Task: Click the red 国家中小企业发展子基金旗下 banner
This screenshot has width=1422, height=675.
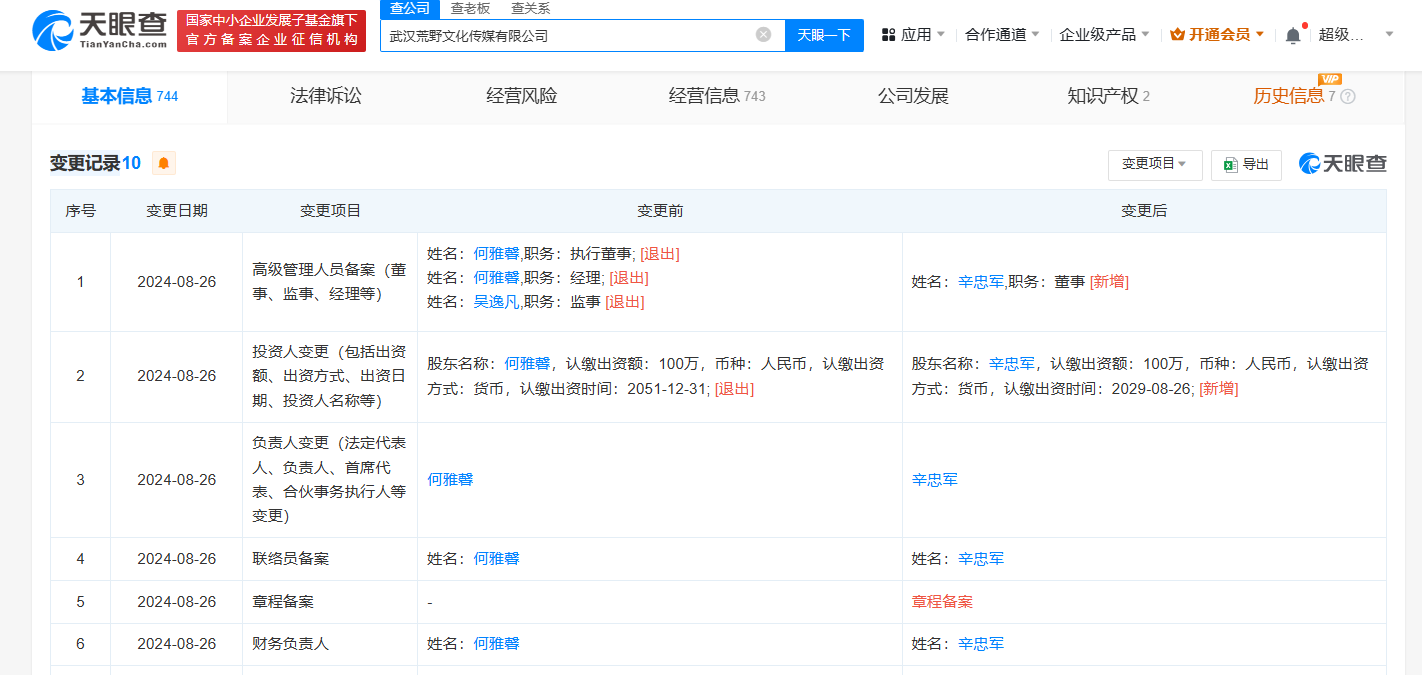Action: tap(271, 30)
